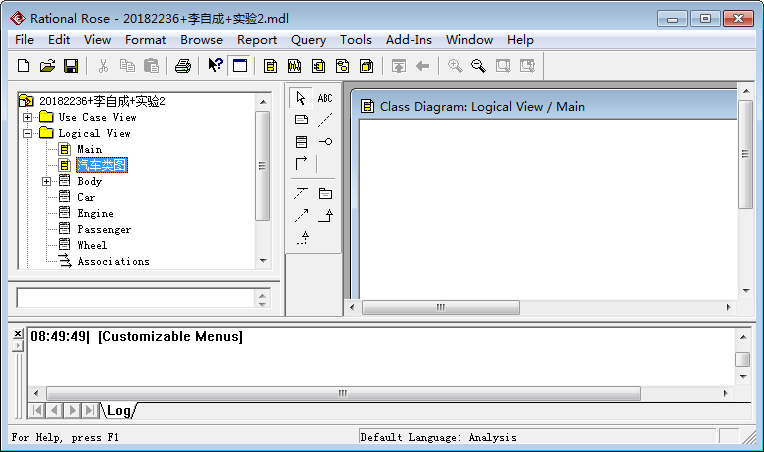764x452 pixels.
Task: Go to last log tab arrow
Action: coord(90,411)
